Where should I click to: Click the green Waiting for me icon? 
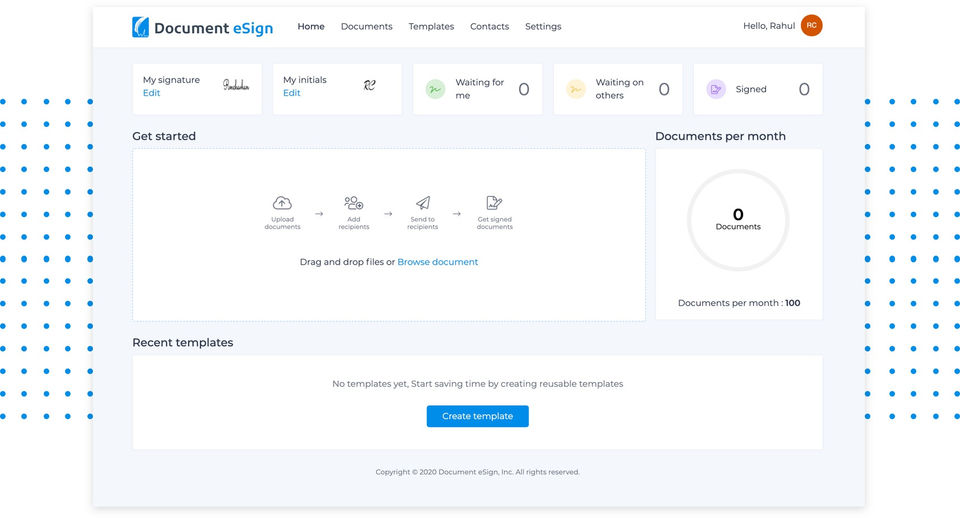point(434,89)
